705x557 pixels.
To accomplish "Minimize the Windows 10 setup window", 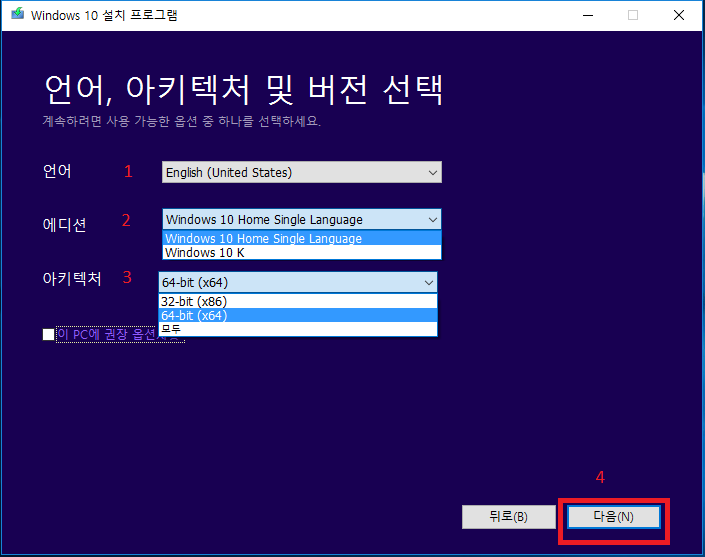I will click(x=588, y=15).
